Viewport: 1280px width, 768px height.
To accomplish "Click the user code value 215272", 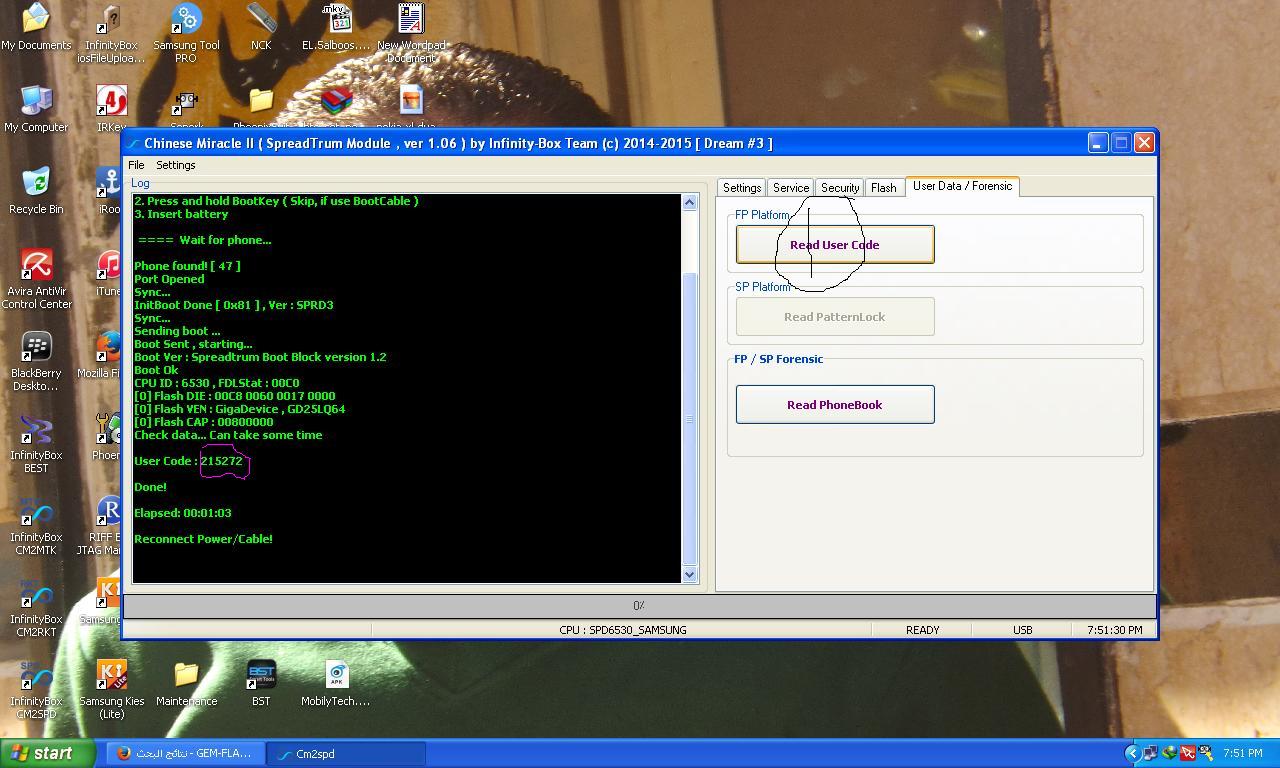I will tap(221, 461).
